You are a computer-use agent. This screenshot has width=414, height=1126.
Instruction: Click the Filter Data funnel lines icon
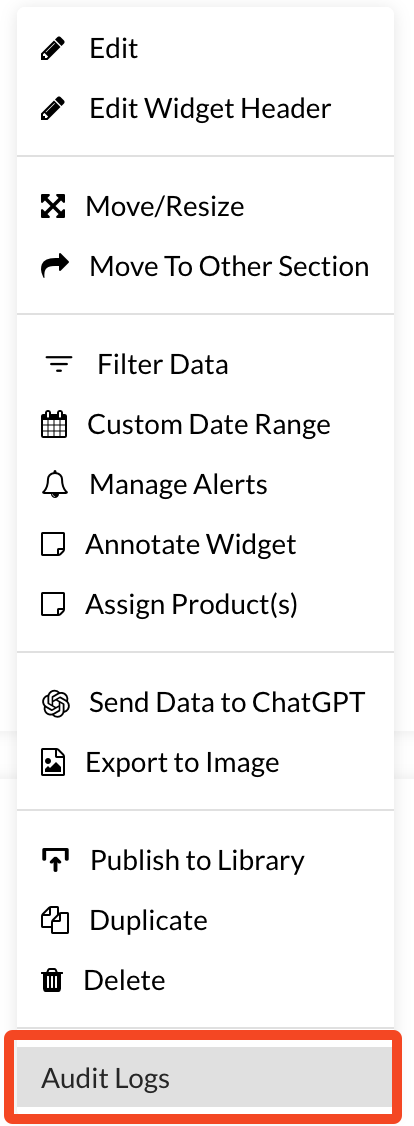pyautogui.click(x=59, y=365)
